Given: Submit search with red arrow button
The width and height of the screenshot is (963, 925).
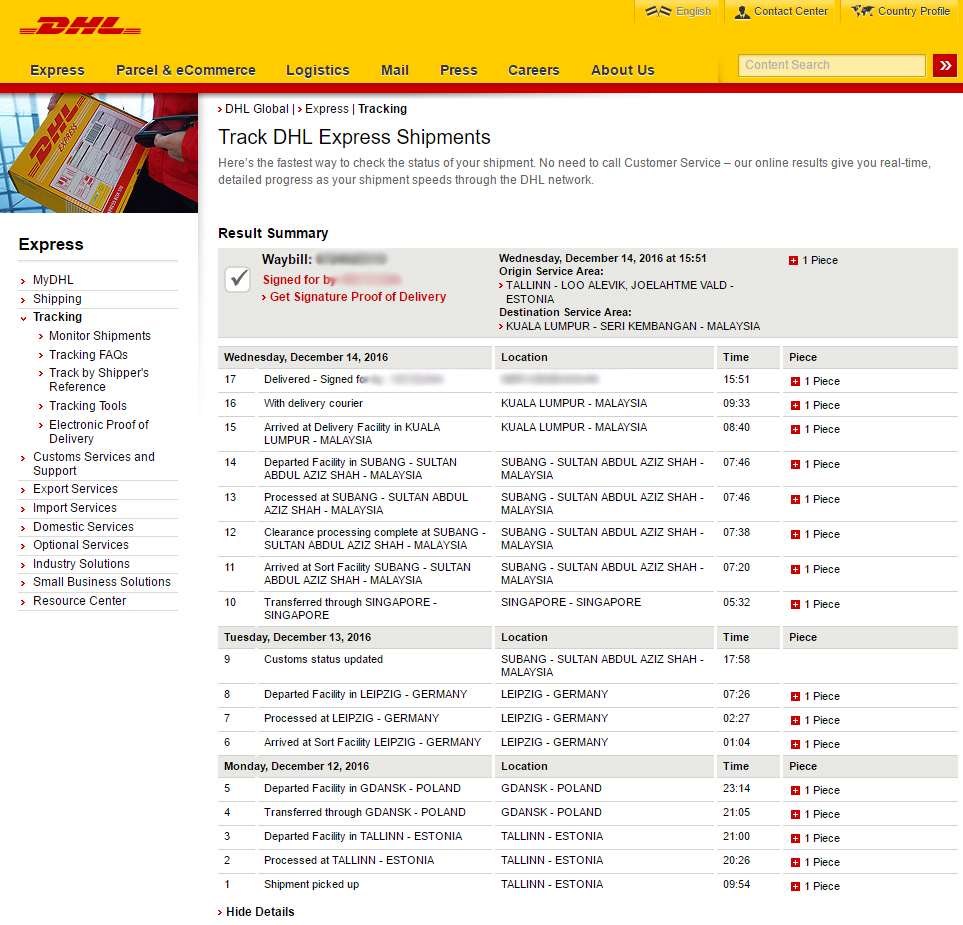Looking at the screenshot, I should tap(945, 65).
